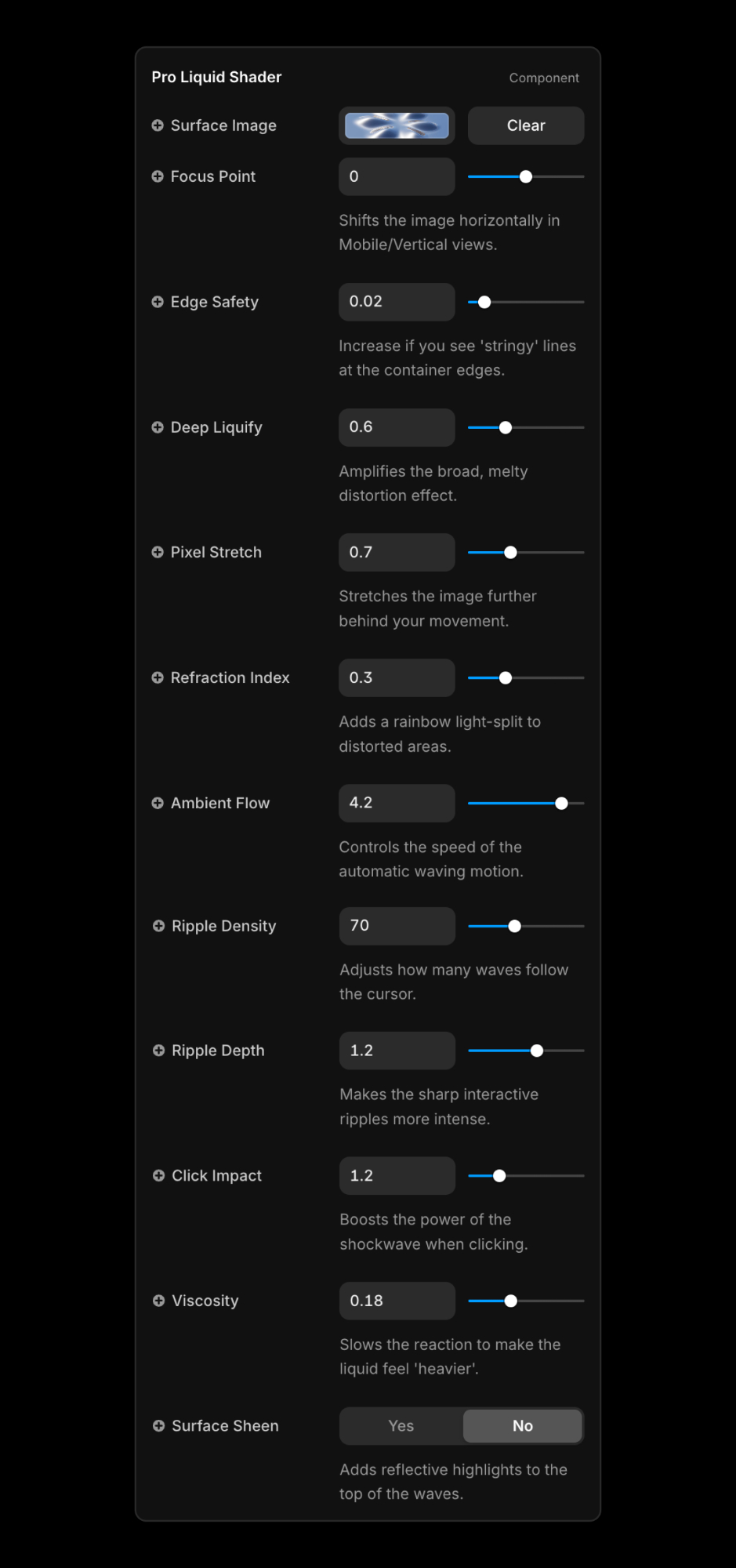Click the plus icon beside Surface Sheen
This screenshot has width=736, height=1568.
158,1426
